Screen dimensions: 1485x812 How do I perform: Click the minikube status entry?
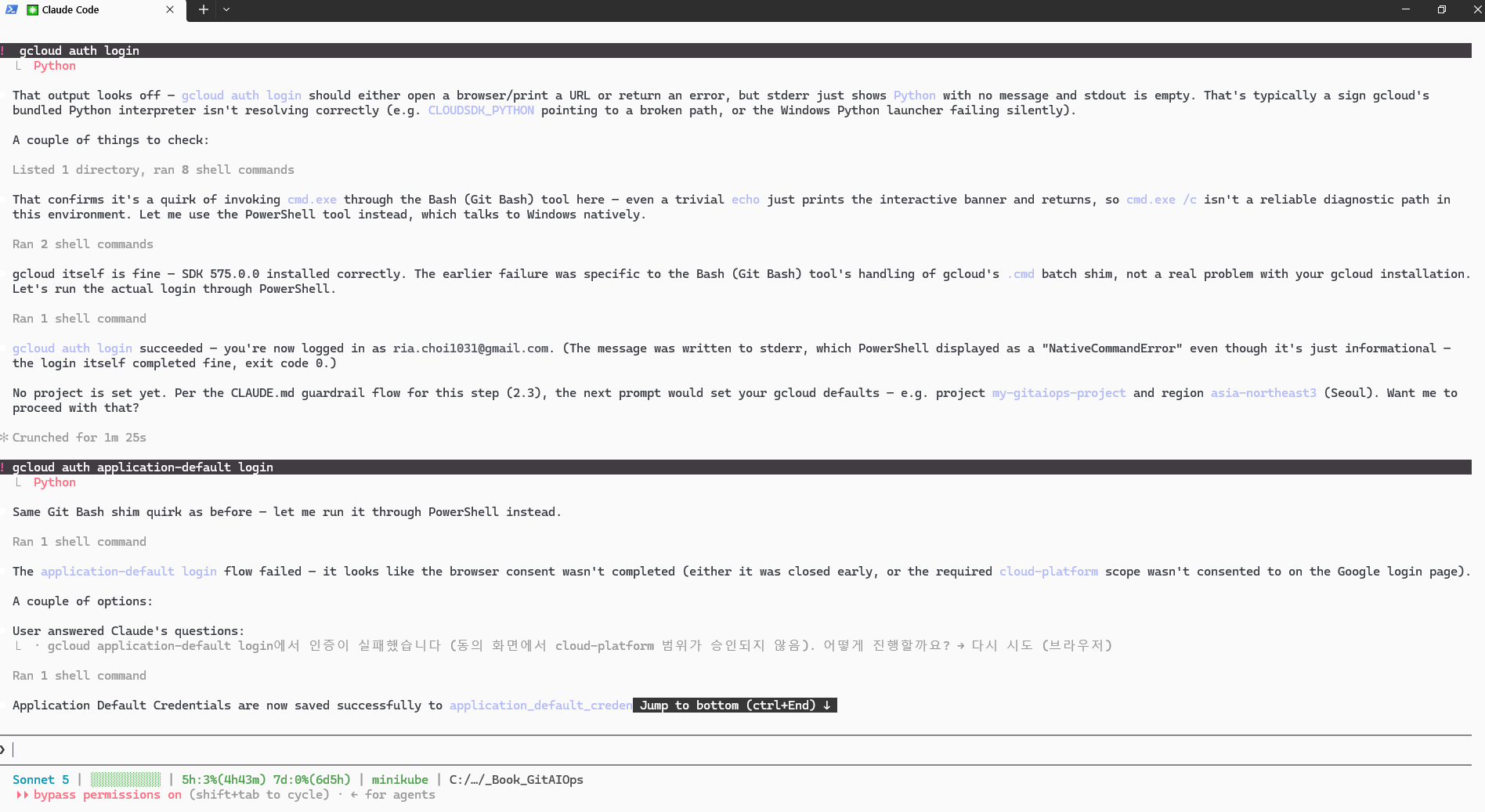pos(400,780)
